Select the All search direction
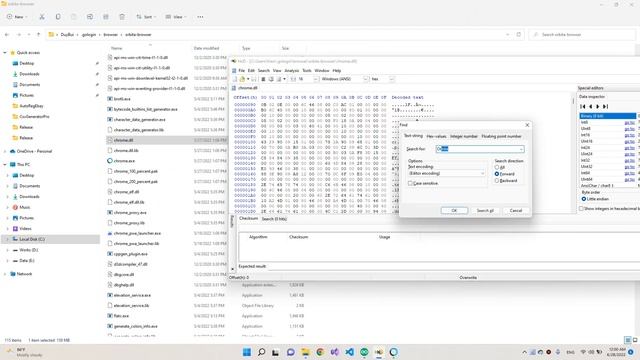This screenshot has height=360, width=640. (497, 167)
